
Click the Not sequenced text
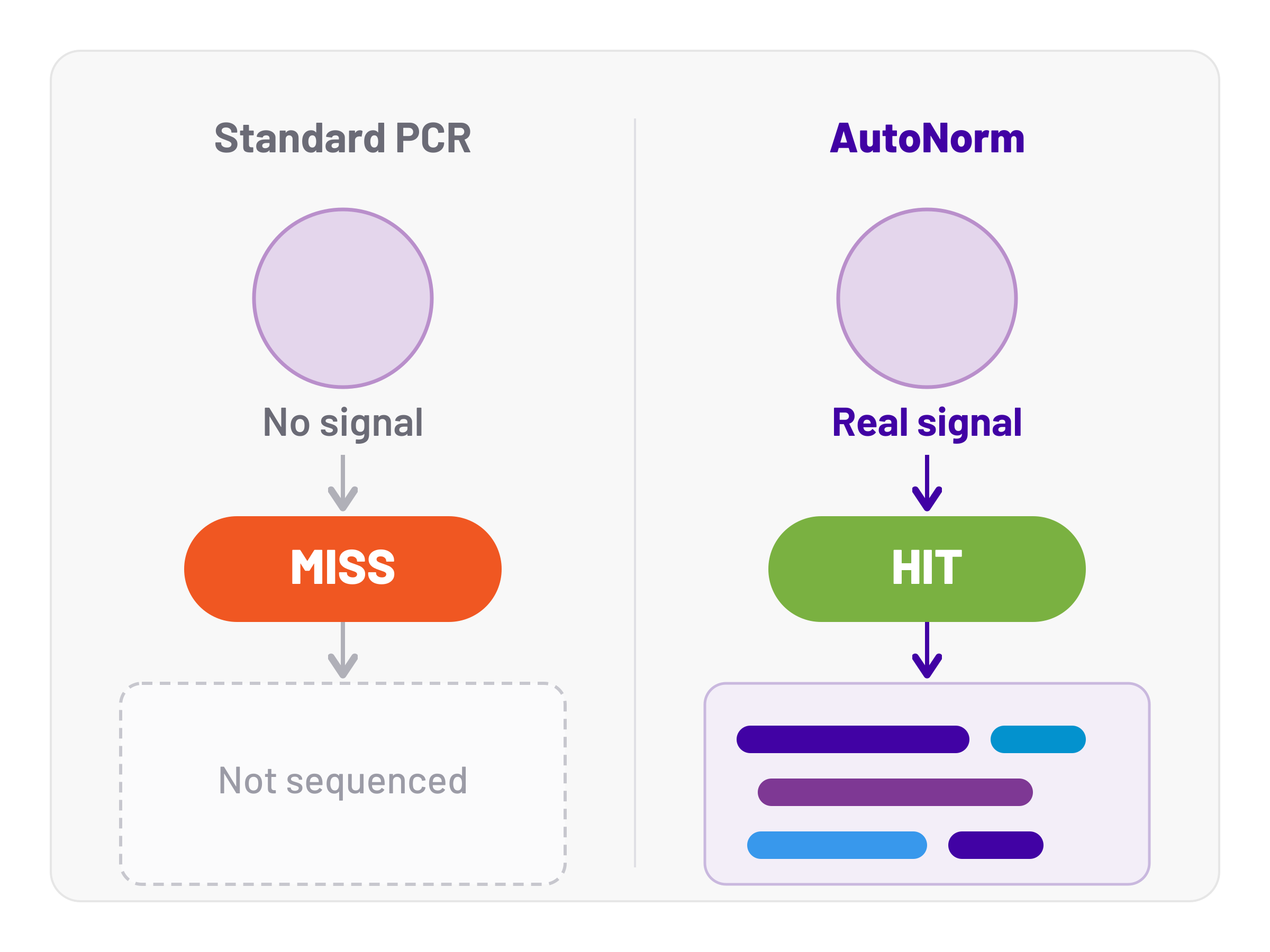click(x=343, y=781)
